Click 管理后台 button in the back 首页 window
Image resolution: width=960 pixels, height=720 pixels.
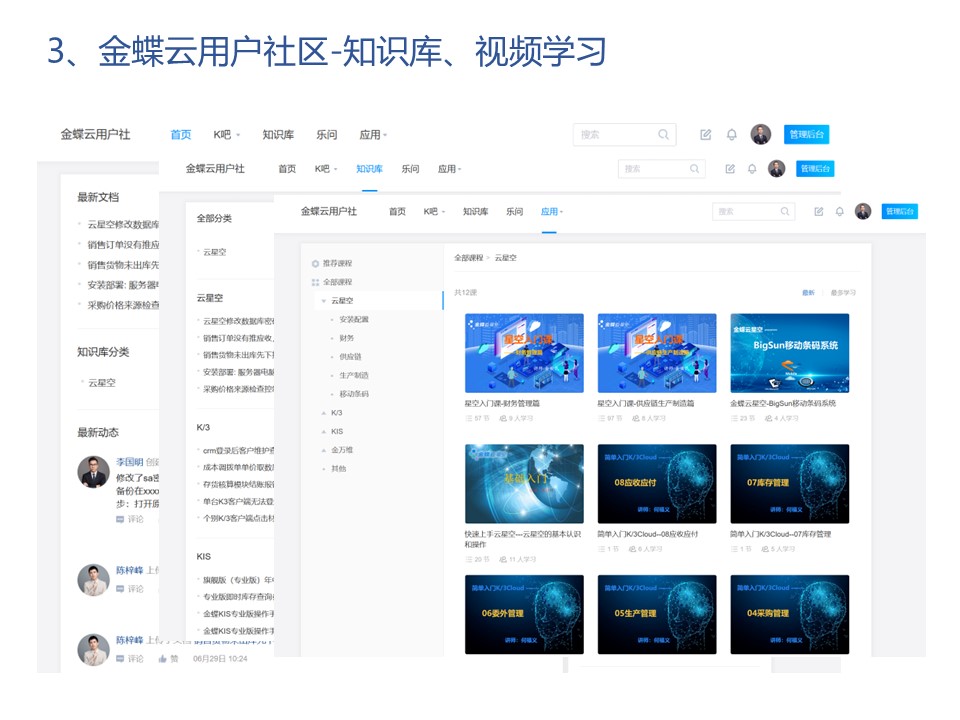806,135
